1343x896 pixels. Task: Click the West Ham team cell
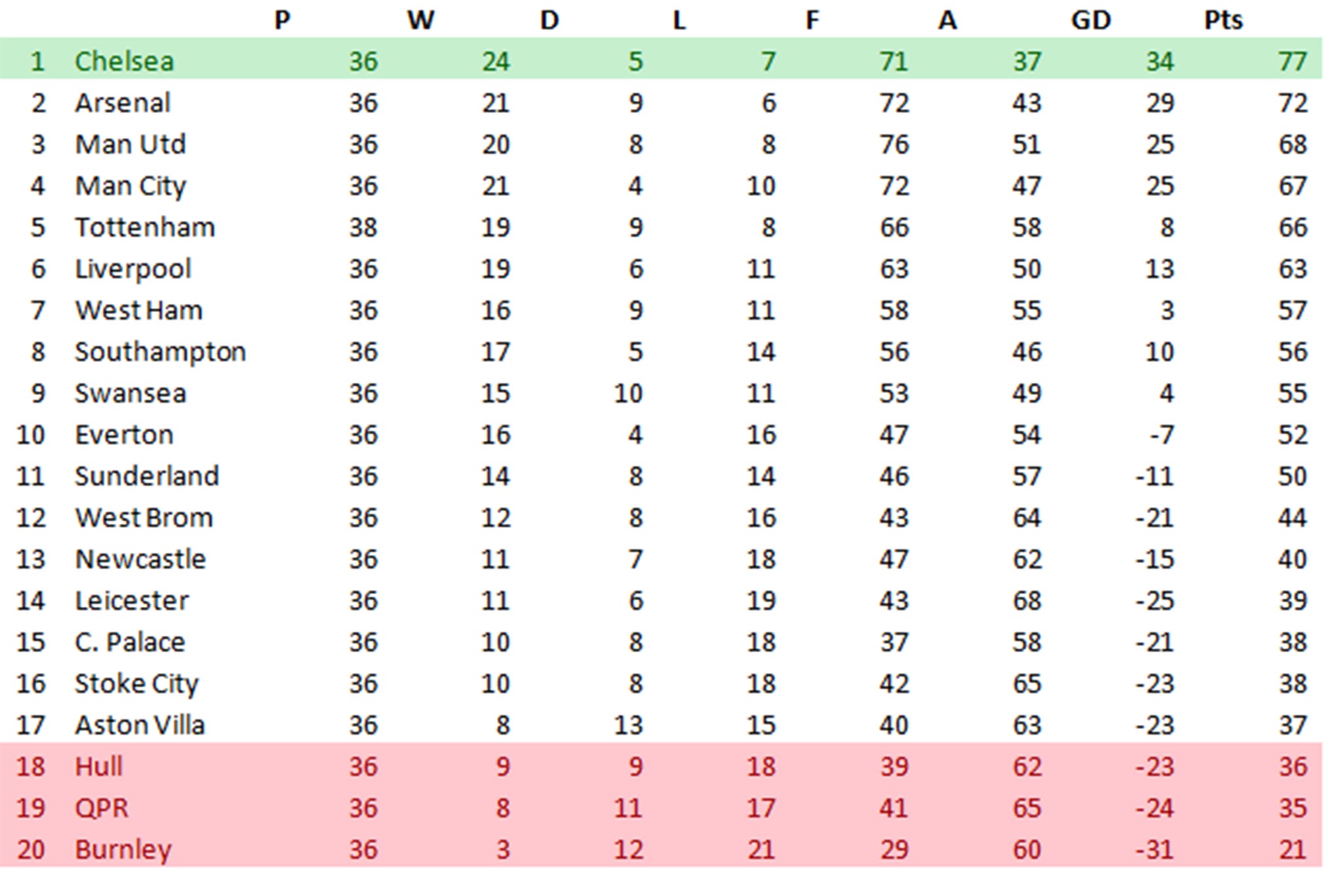coord(138,311)
